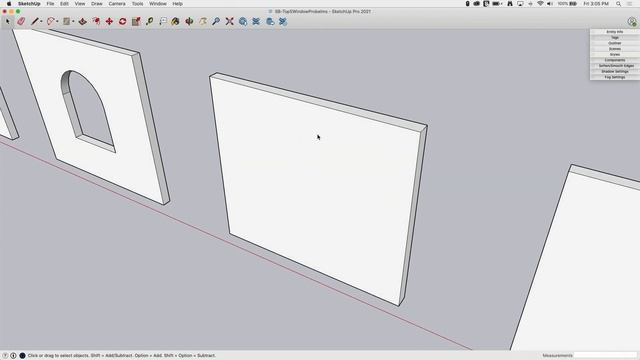Select the Tape Measure tool
Image resolution: width=640 pixels, height=360 pixels.
(x=149, y=21)
